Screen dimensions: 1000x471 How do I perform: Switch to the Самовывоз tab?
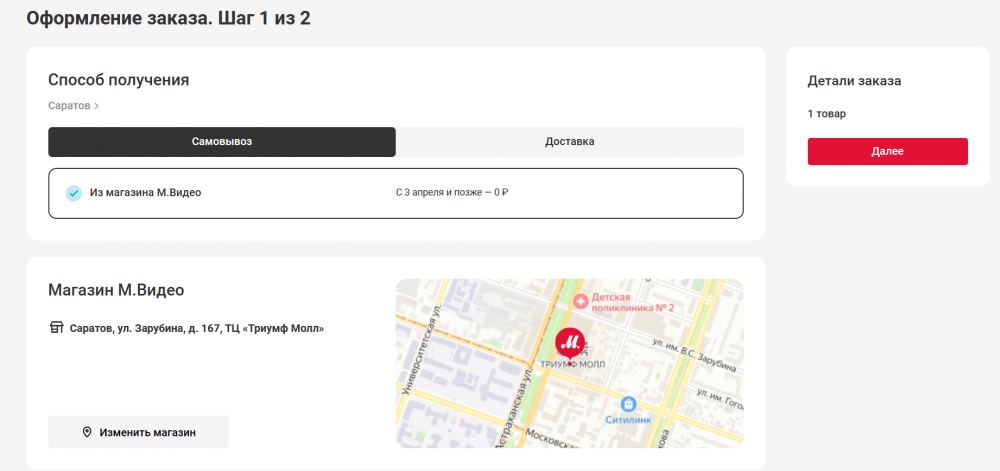pos(222,141)
